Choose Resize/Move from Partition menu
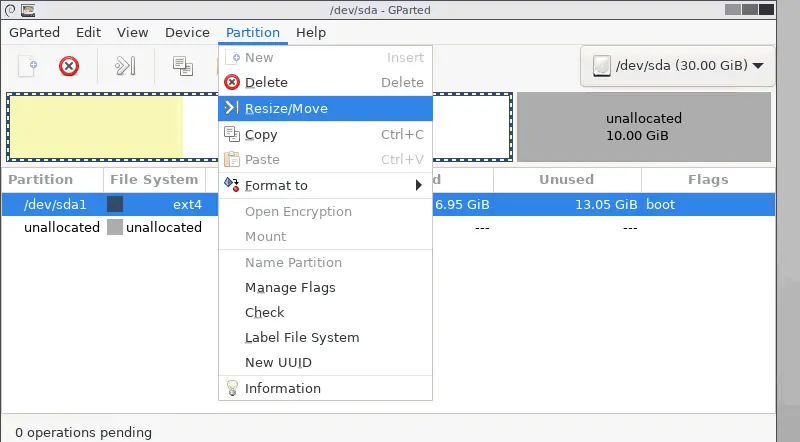The width and height of the screenshot is (800, 442). 326,108
